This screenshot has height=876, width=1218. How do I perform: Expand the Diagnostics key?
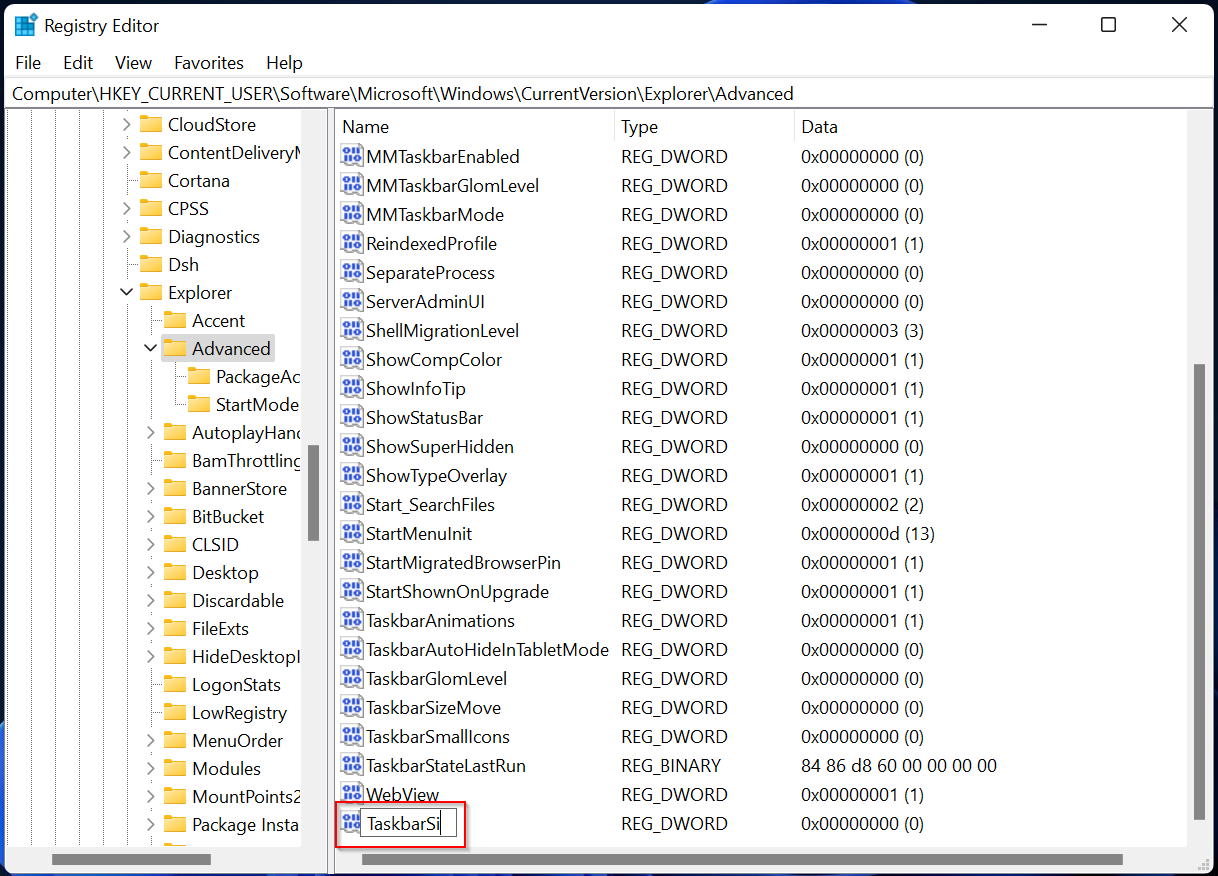coord(127,236)
